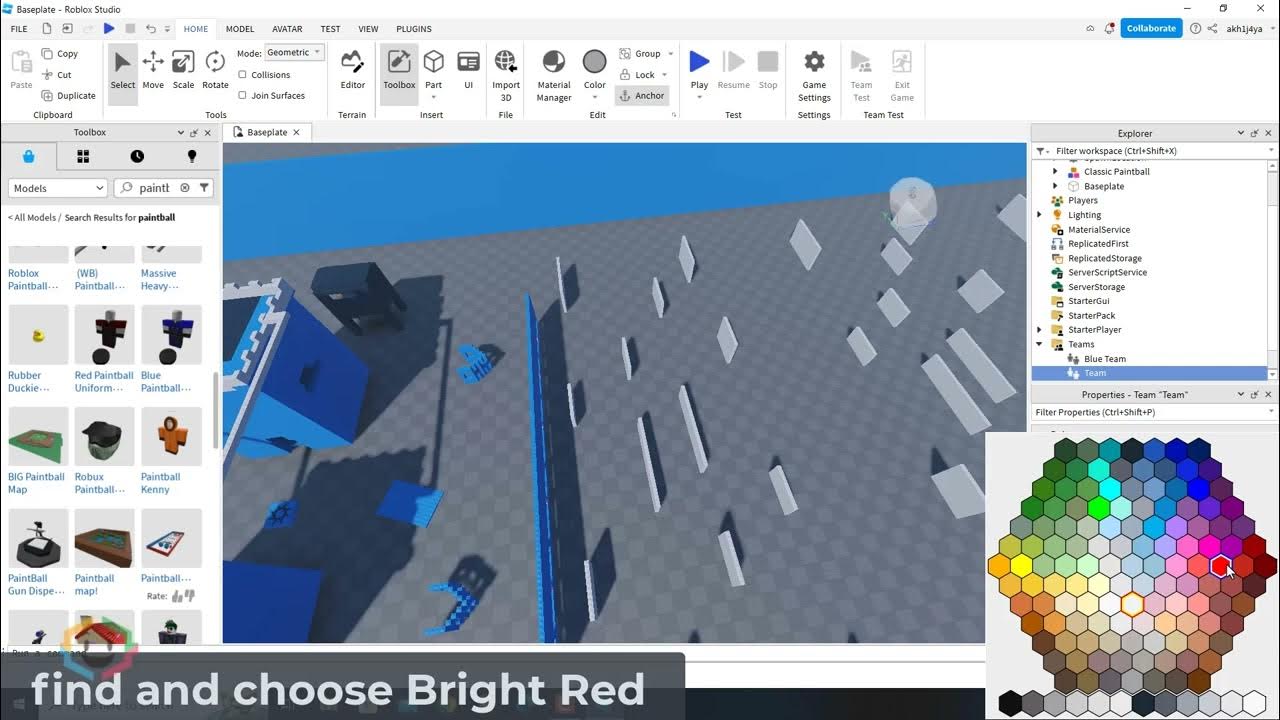The height and width of the screenshot is (720, 1280).
Task: Open Game Settings
Action: (814, 76)
